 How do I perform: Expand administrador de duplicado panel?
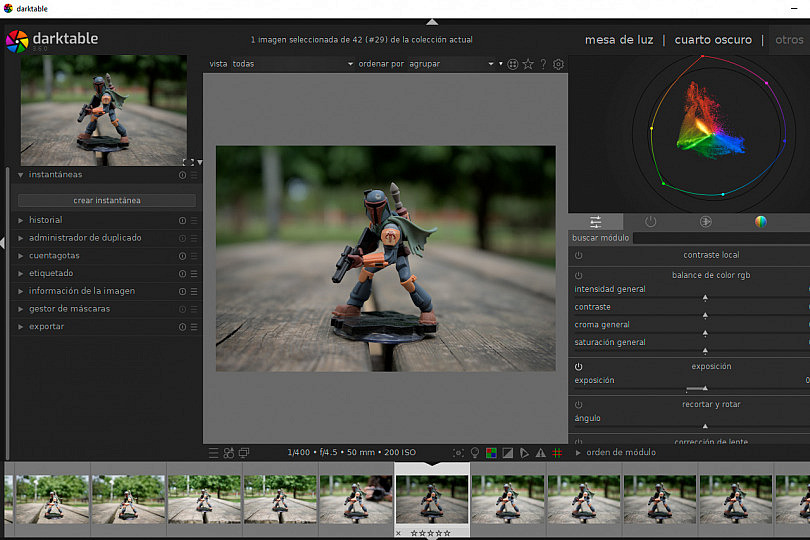(21, 238)
